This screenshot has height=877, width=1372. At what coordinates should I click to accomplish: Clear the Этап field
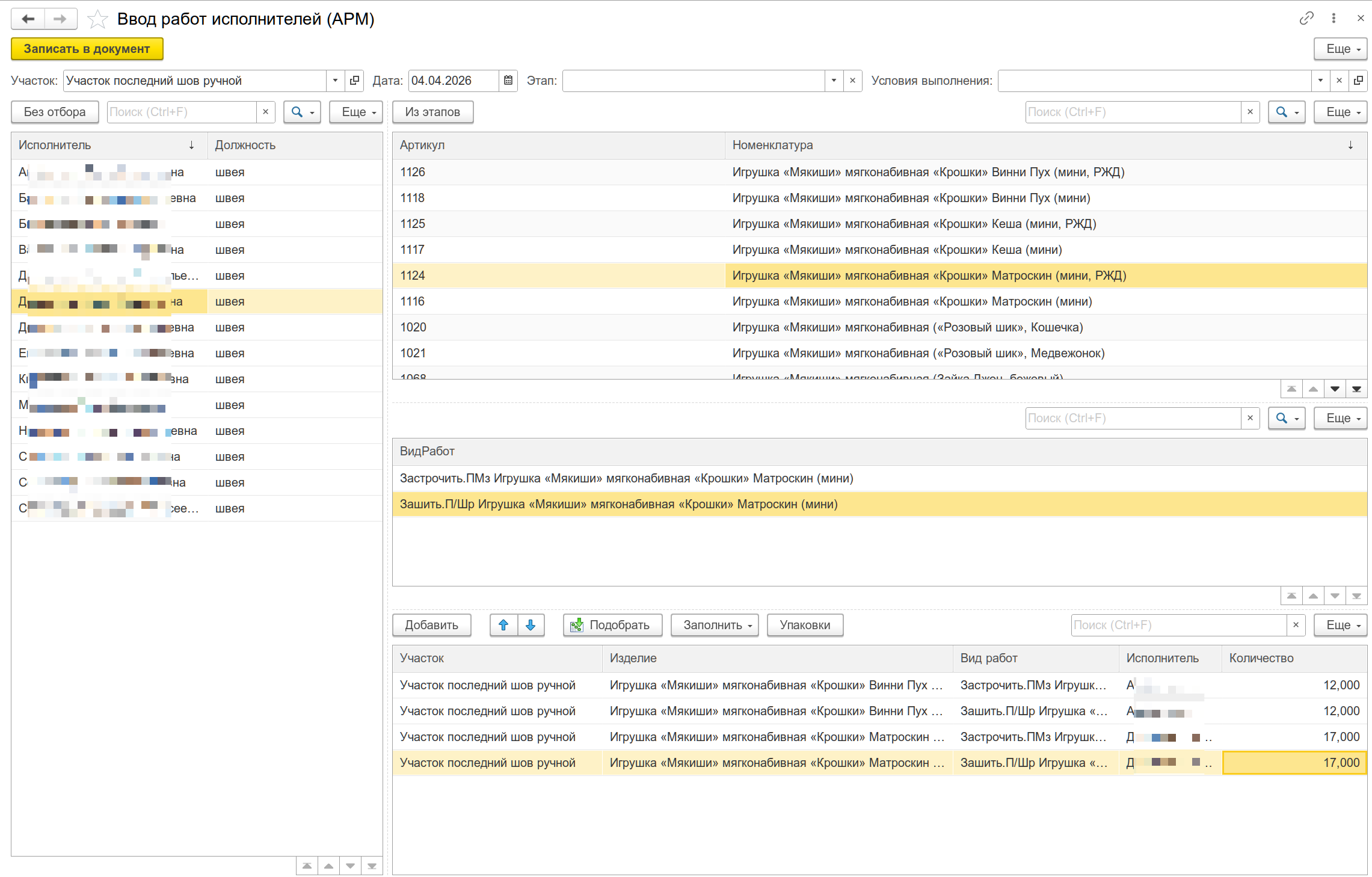[852, 81]
